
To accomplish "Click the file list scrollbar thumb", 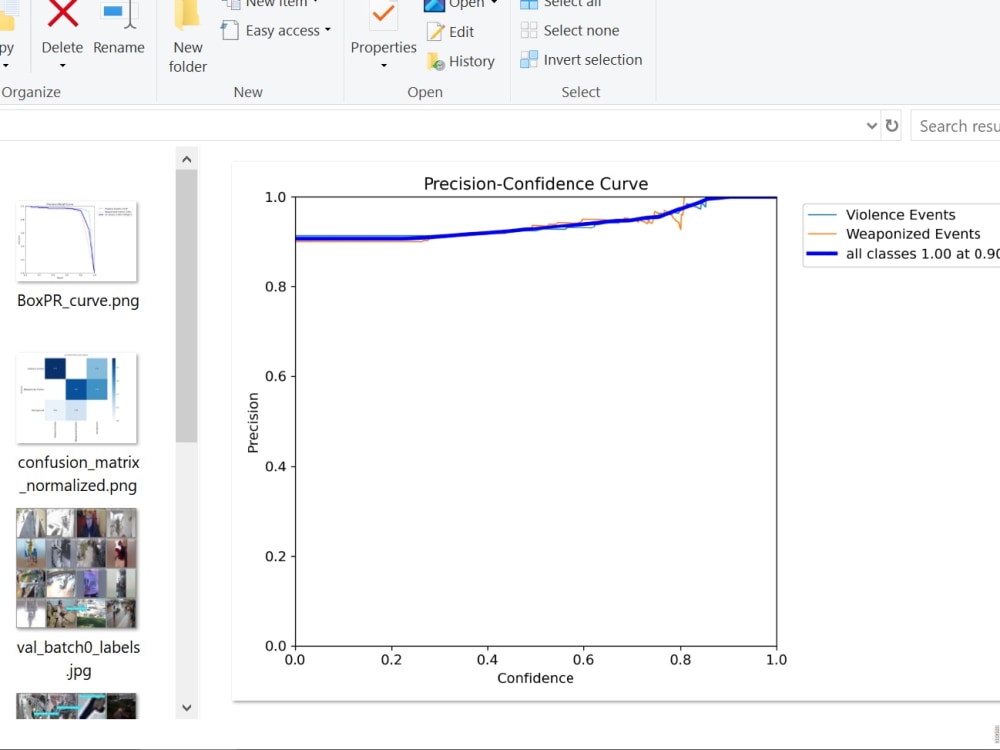I will click(186, 306).
